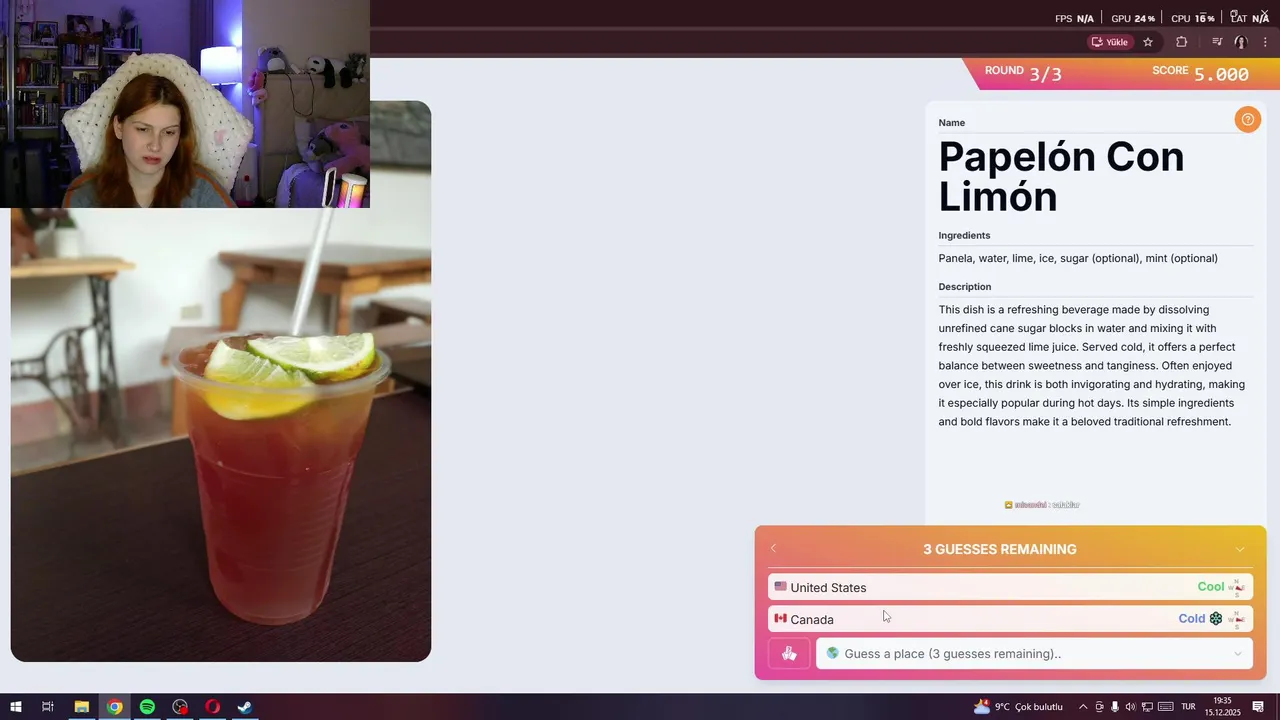Show hidden system tray icons
This screenshot has width=1280, height=720.
[1083, 707]
